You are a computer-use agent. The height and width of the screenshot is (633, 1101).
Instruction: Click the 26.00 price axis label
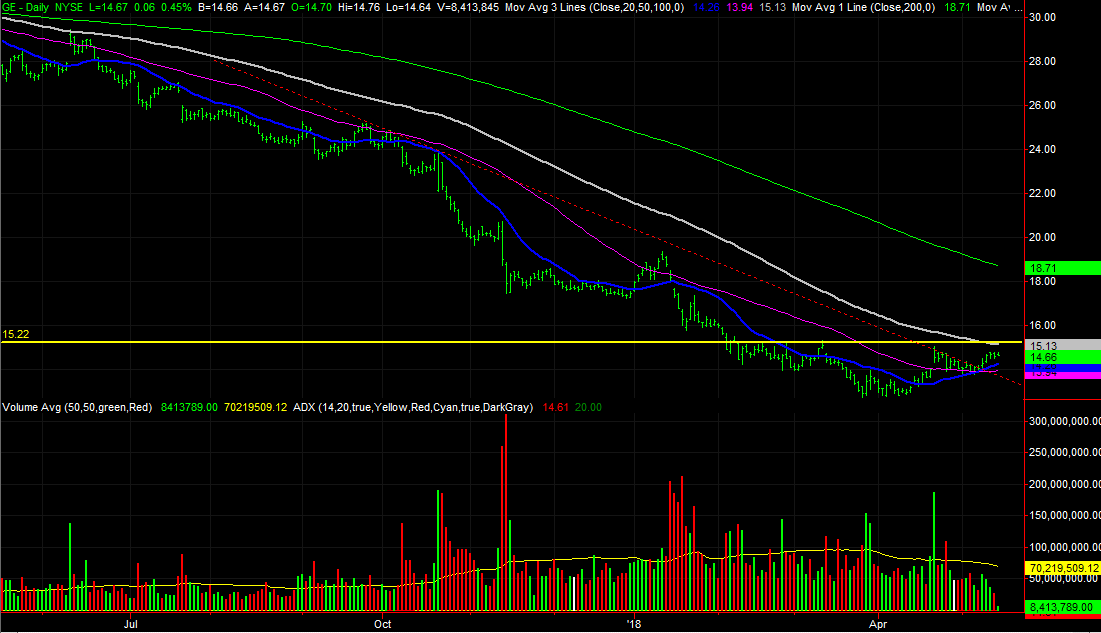1042,105
